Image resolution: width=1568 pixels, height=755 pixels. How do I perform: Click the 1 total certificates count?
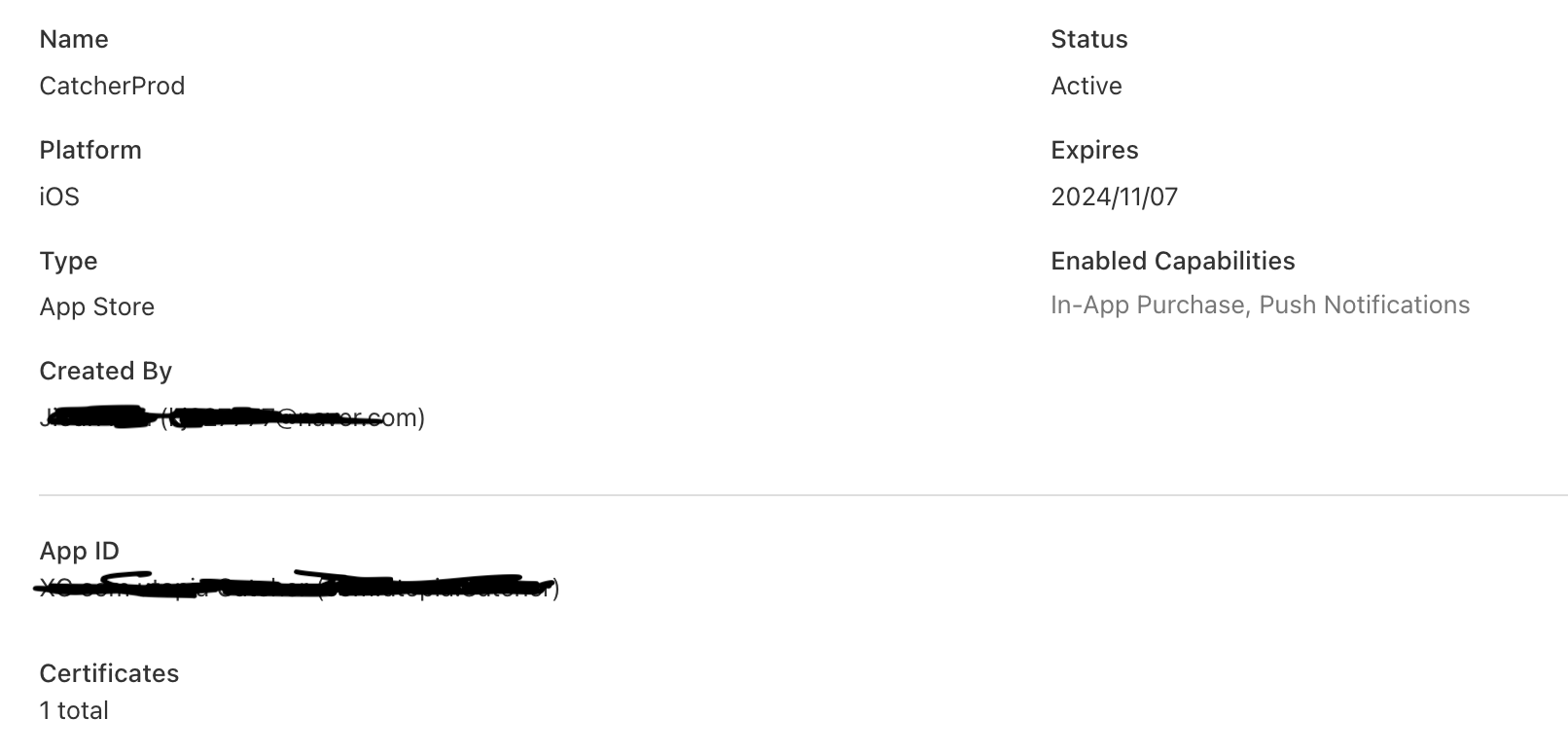click(x=74, y=710)
